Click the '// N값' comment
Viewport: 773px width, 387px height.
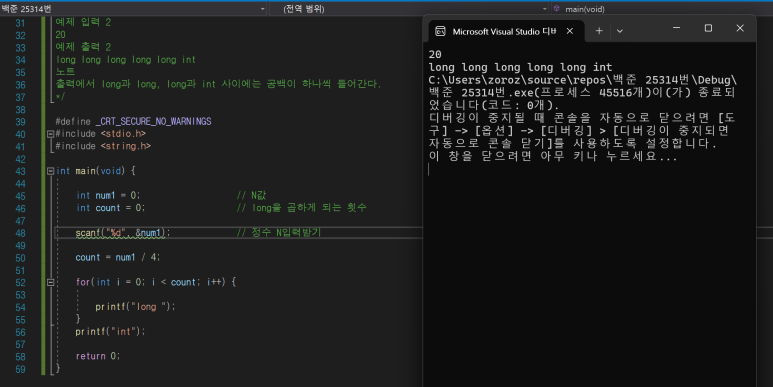251,196
